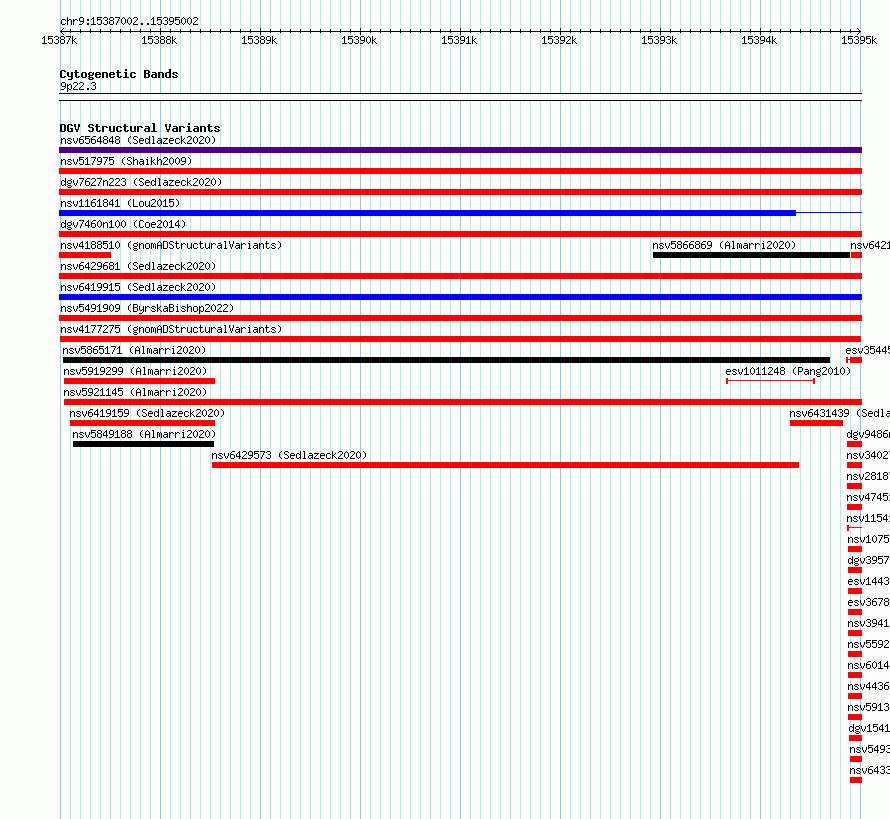This screenshot has height=819, width=890.
Task: Open variant dgv7460n100 (Coe2014) label
Action: click(x=123, y=224)
